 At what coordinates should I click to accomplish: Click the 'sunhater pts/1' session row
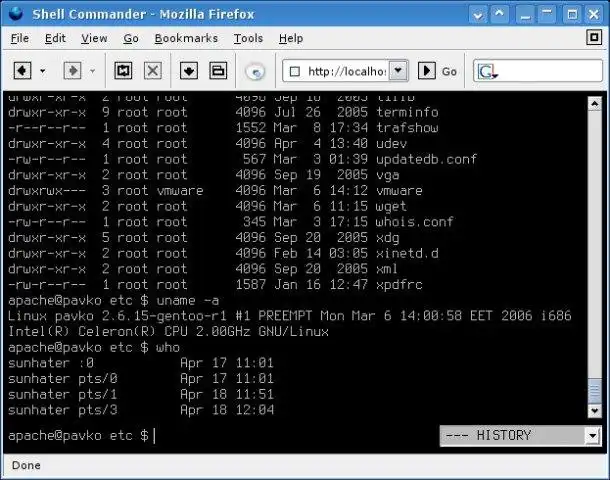click(x=141, y=394)
